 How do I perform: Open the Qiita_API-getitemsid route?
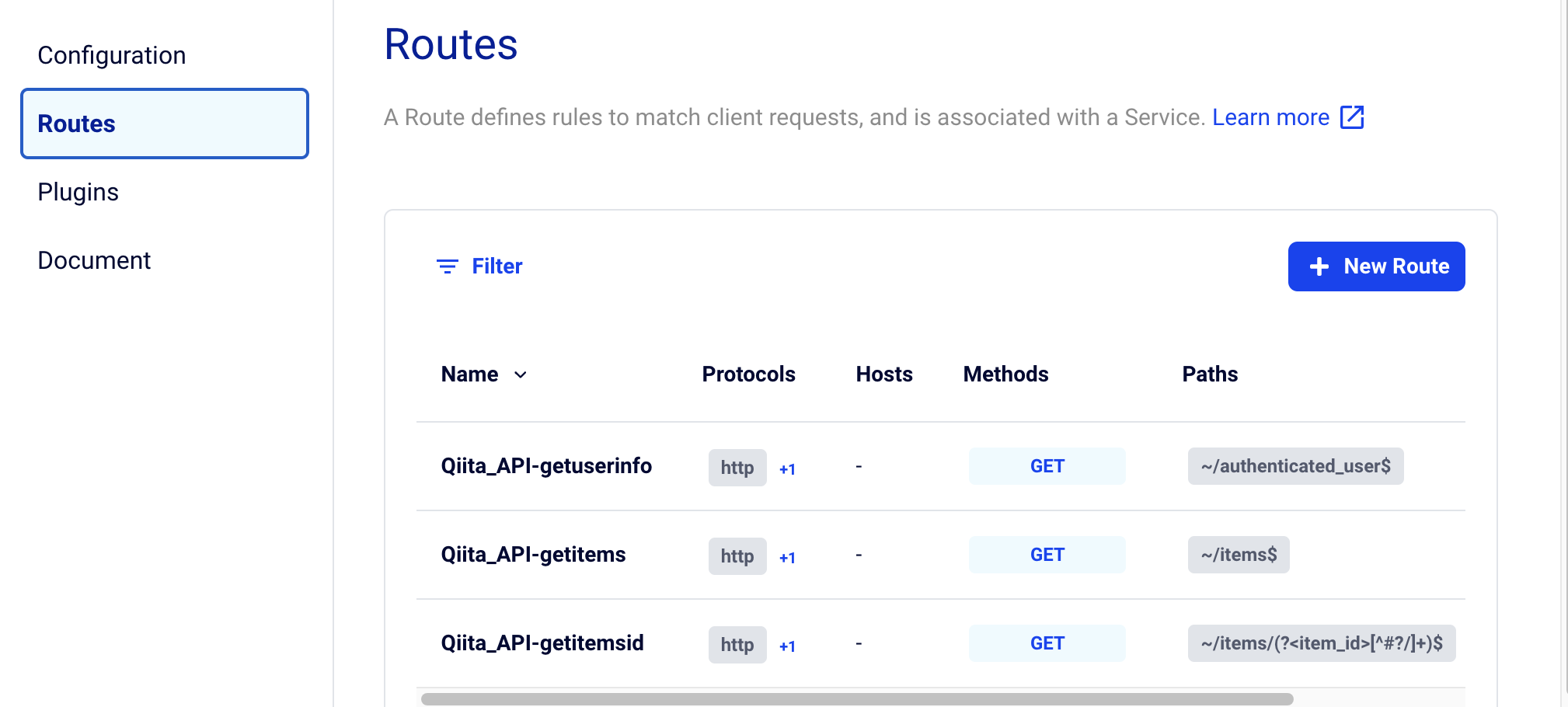(542, 643)
